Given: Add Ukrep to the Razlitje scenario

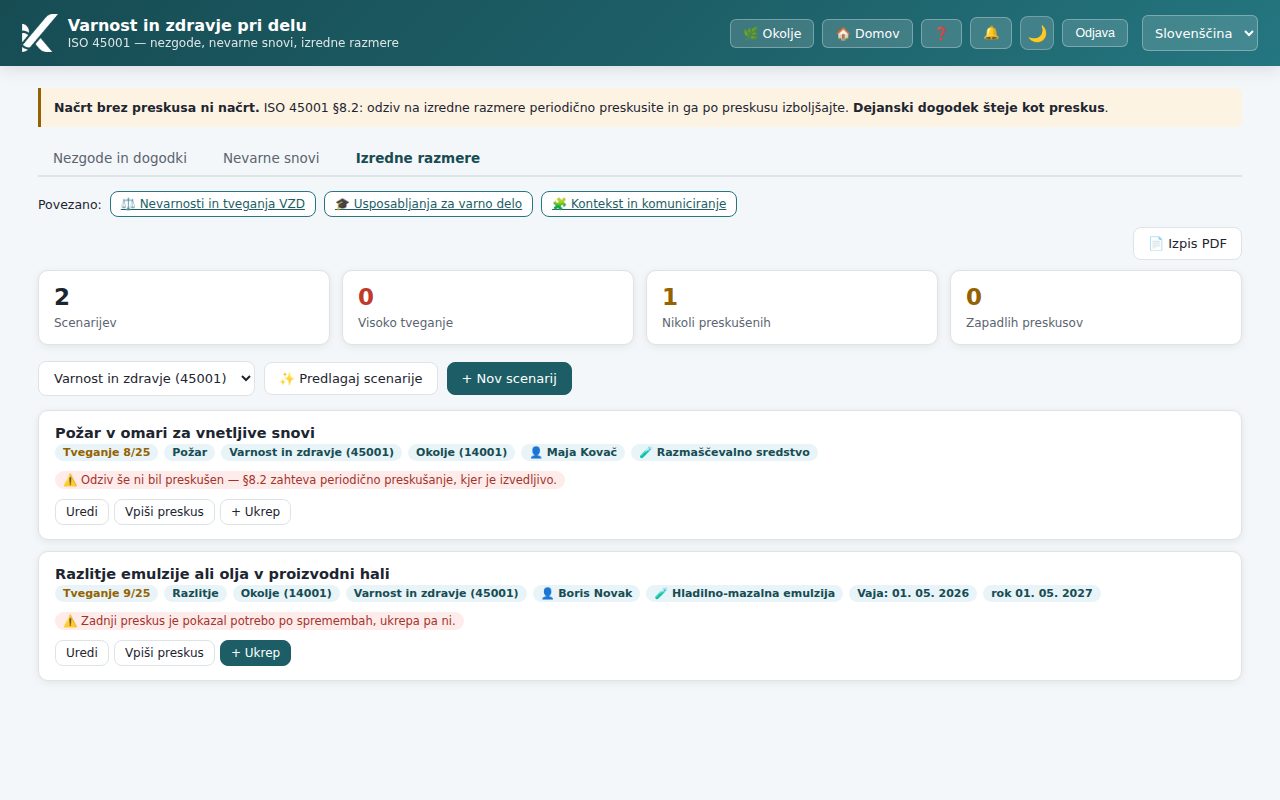Looking at the screenshot, I should [255, 653].
